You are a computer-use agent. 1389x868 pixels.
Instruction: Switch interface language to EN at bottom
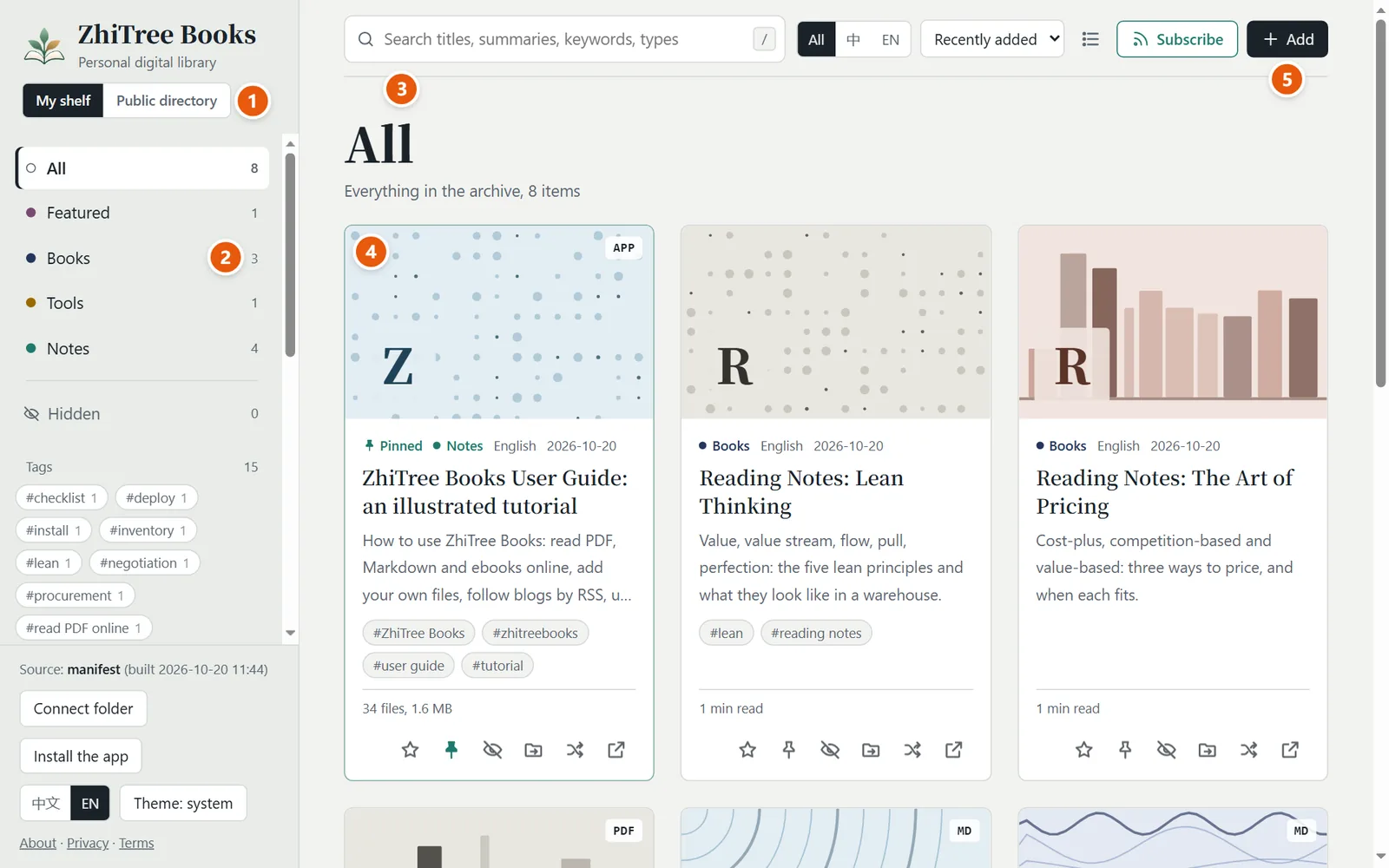pos(90,804)
